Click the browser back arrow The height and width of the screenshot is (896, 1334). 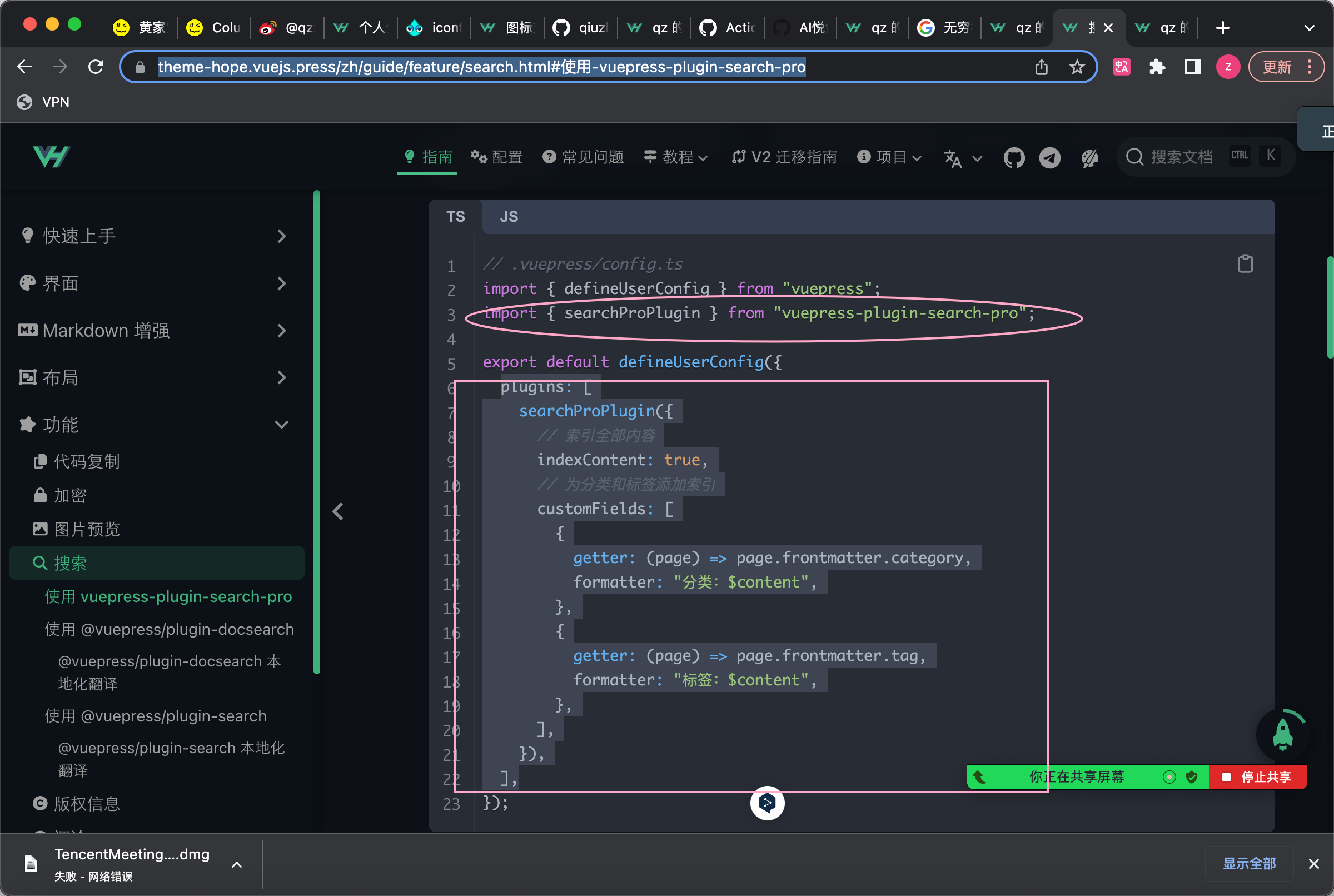click(24, 67)
